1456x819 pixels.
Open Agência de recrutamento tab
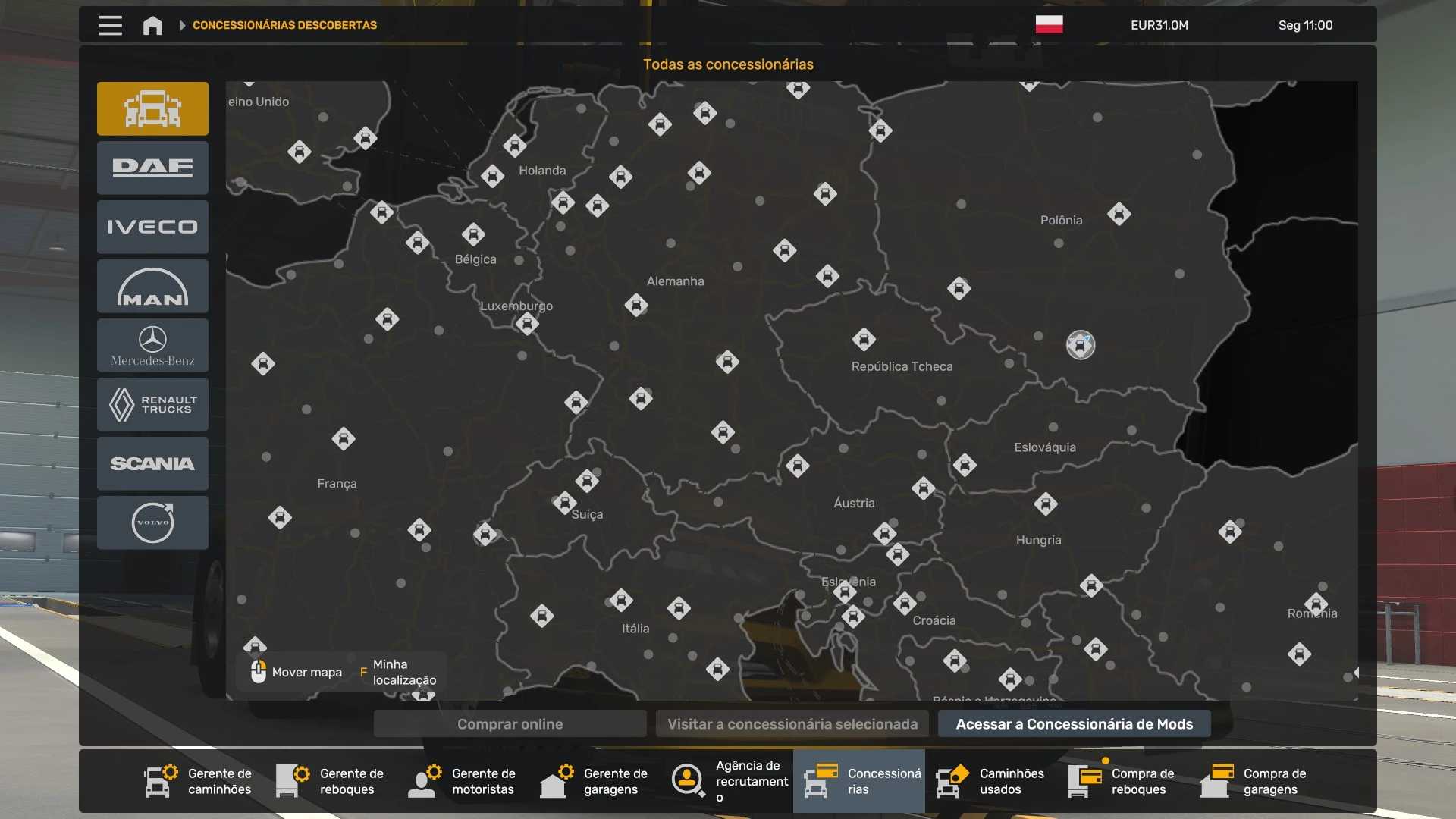[730, 781]
